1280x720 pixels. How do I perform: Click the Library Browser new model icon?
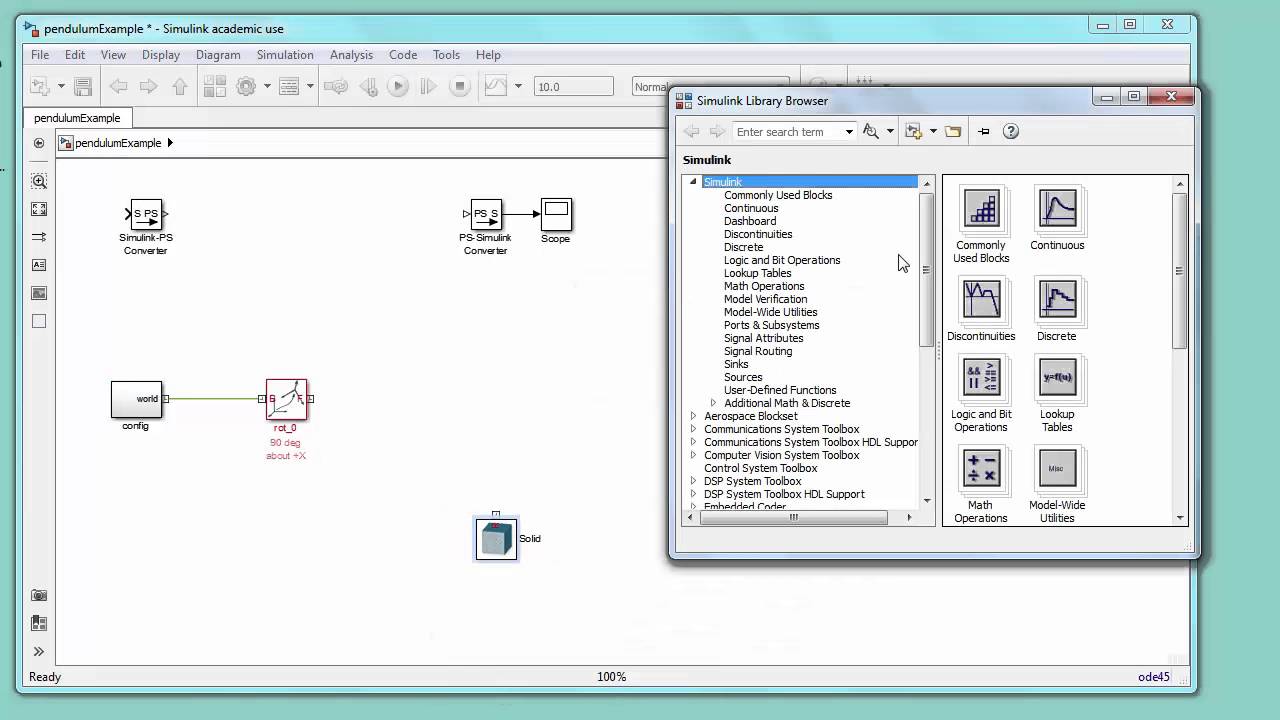913,131
